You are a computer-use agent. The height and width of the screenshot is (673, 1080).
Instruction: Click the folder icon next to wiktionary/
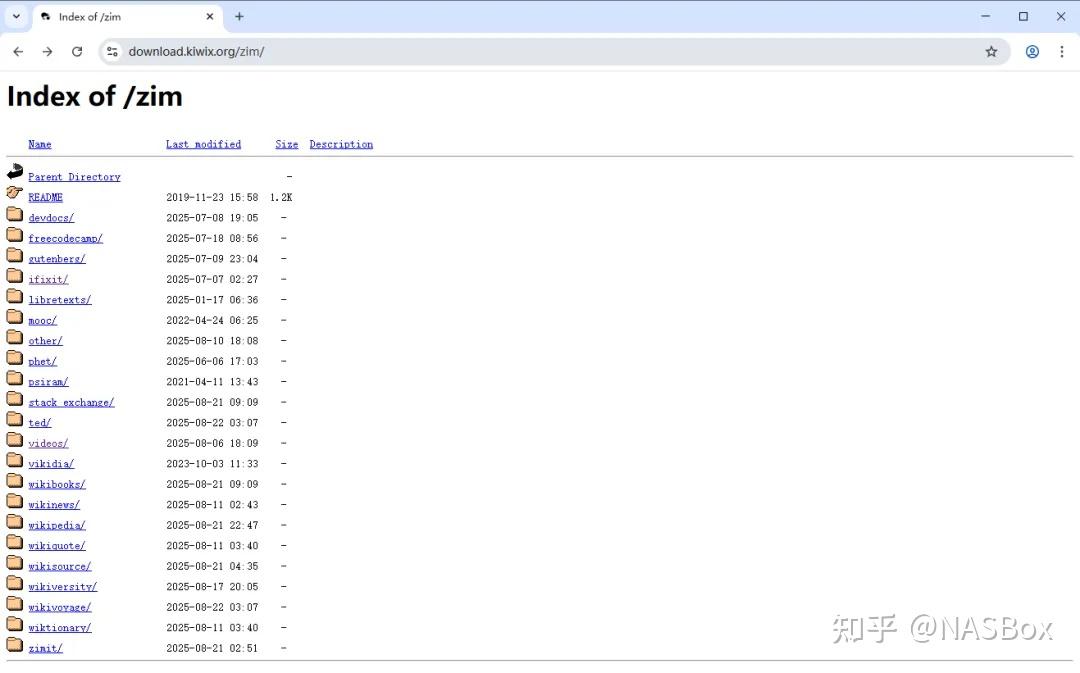click(14, 624)
